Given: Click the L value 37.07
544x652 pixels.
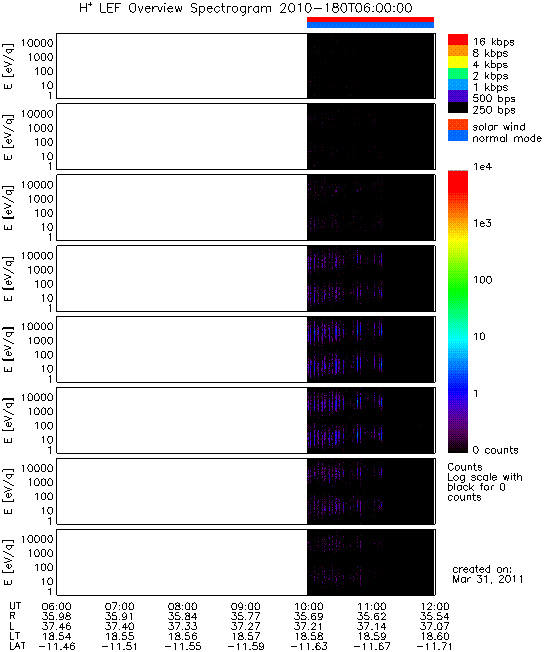Looking at the screenshot, I should coord(435,626).
